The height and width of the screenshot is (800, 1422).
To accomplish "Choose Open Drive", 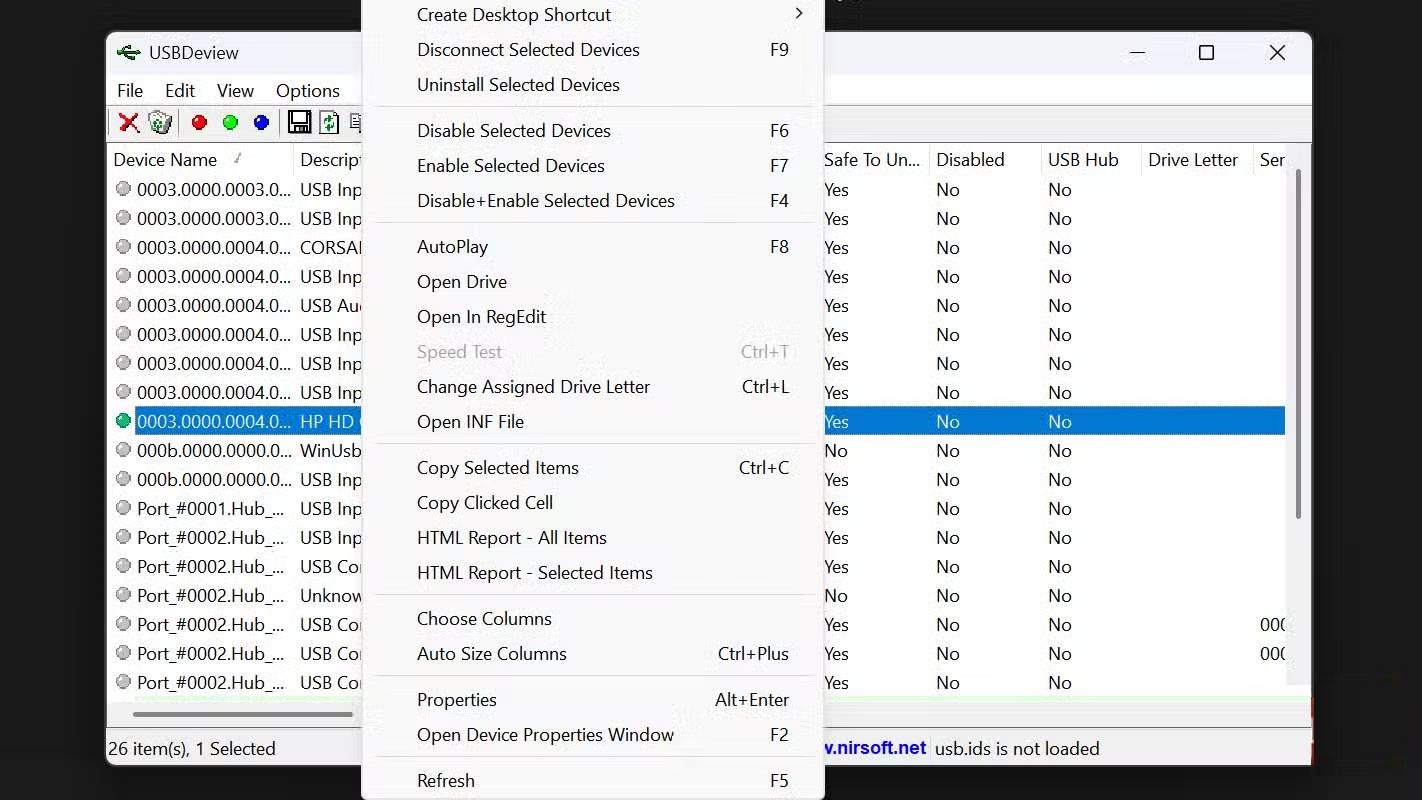I will click(593, 282).
